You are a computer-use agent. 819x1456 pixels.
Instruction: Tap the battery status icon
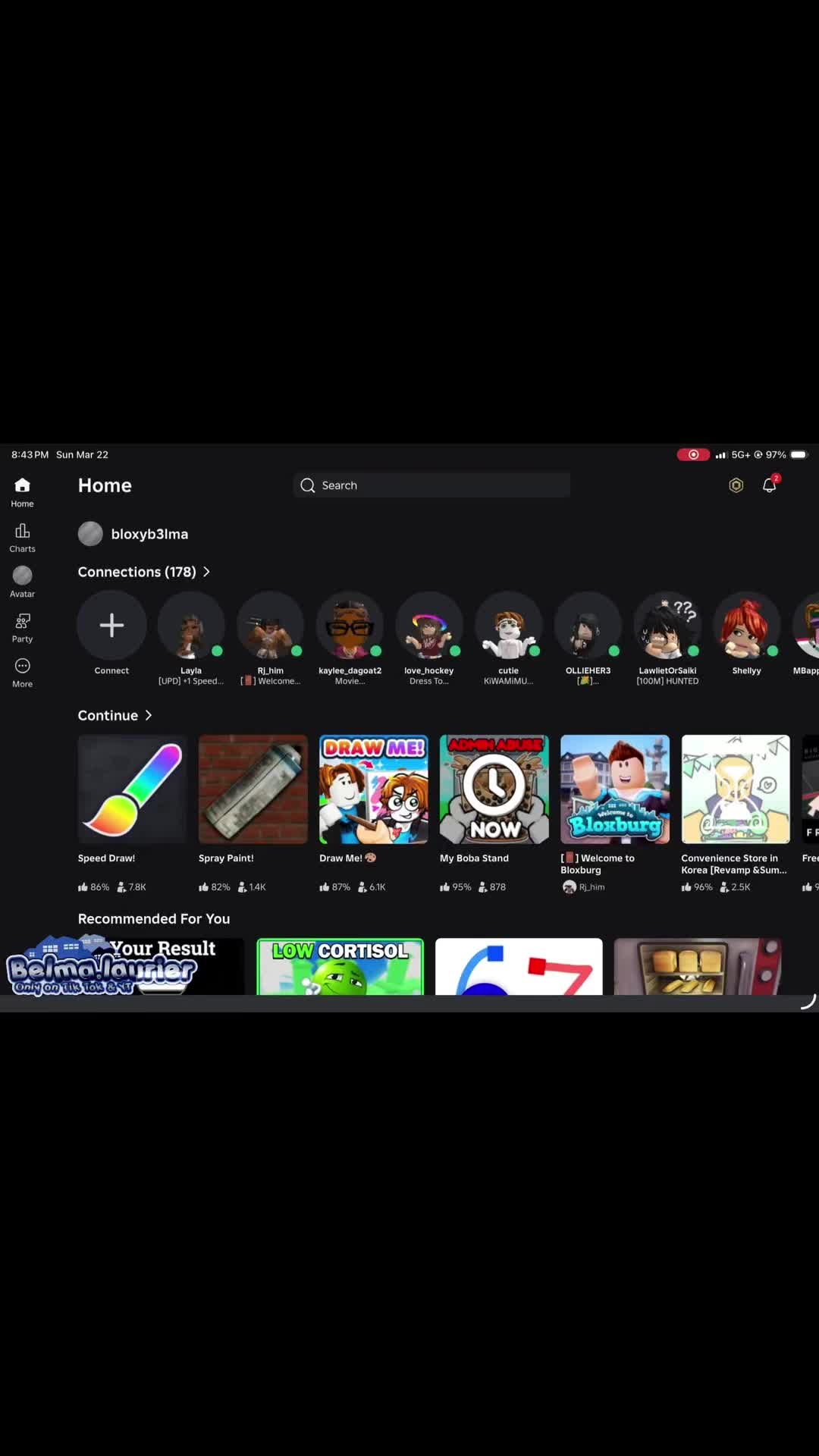pyautogui.click(x=799, y=454)
